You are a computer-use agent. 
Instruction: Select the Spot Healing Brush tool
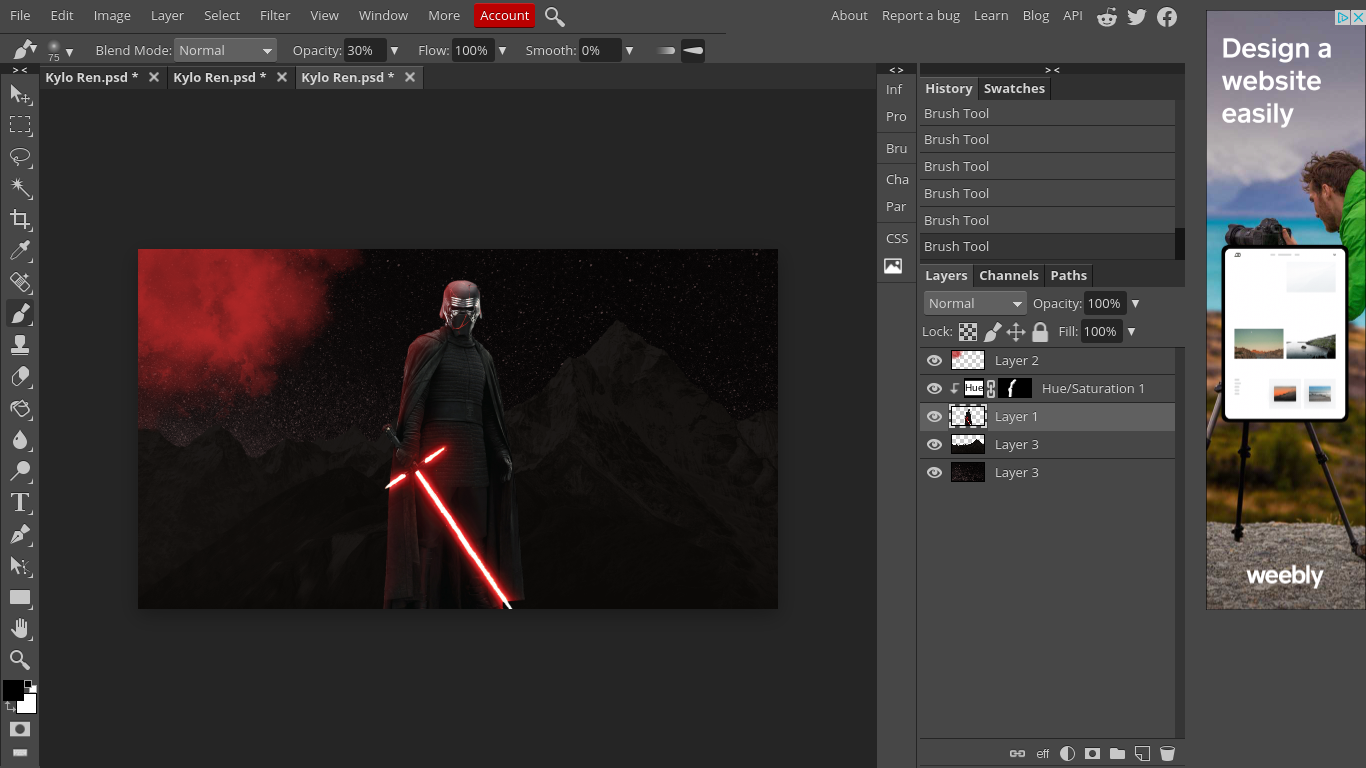tap(20, 283)
